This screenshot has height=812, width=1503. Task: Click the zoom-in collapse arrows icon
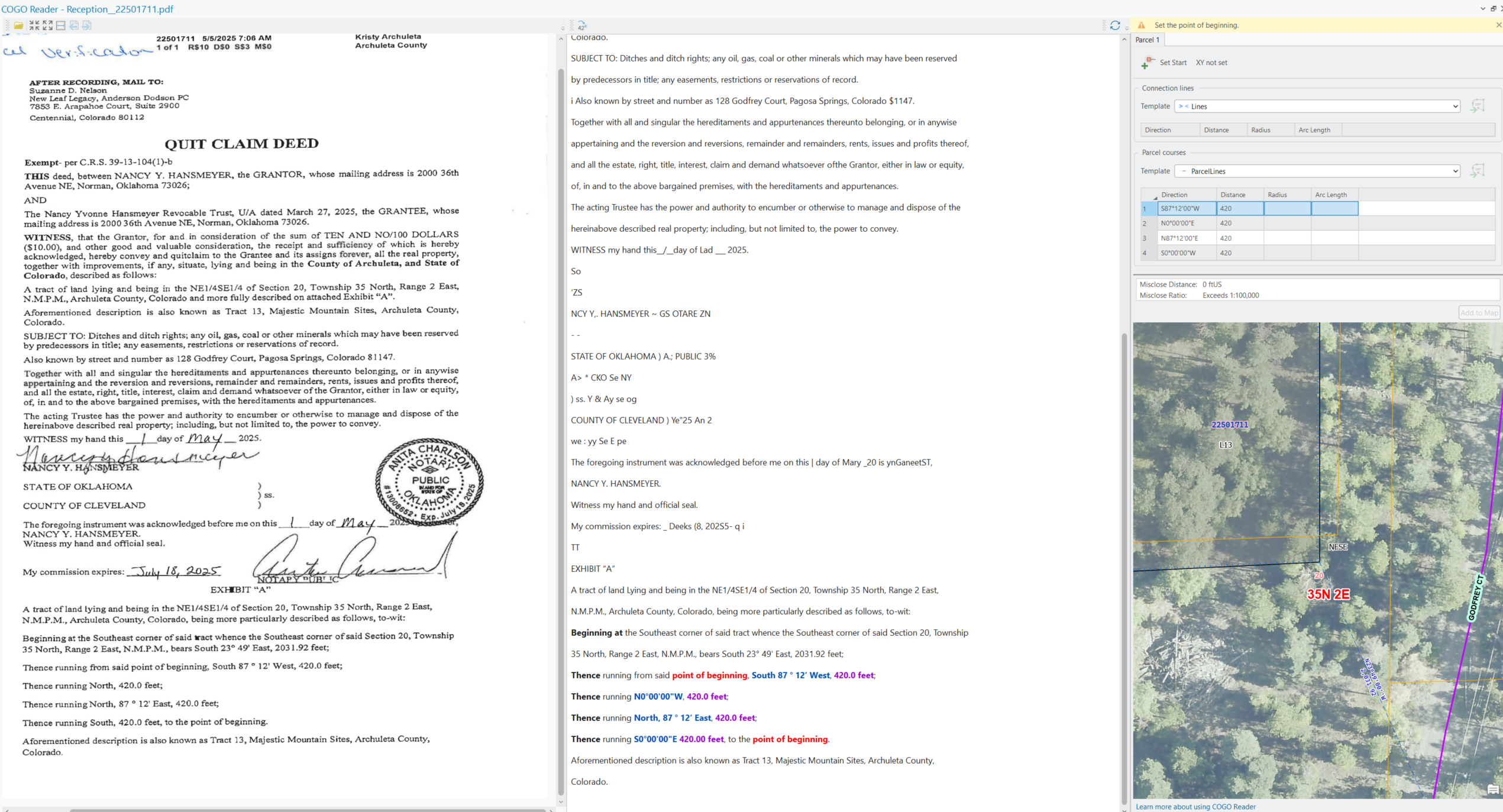(x=34, y=25)
